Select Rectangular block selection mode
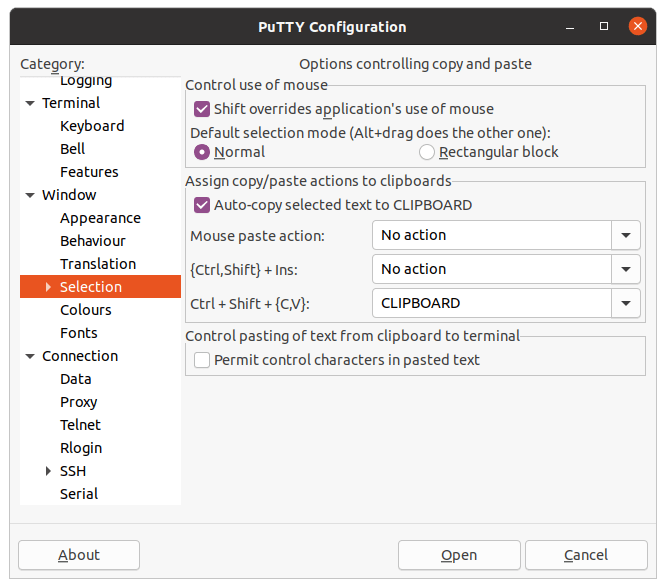The height and width of the screenshot is (588, 666). (426, 152)
